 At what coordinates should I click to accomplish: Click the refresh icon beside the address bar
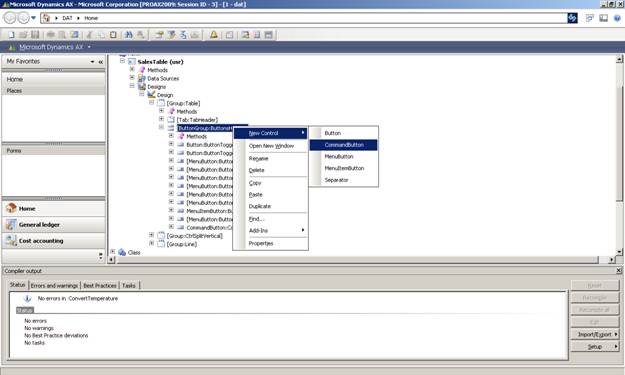572,18
